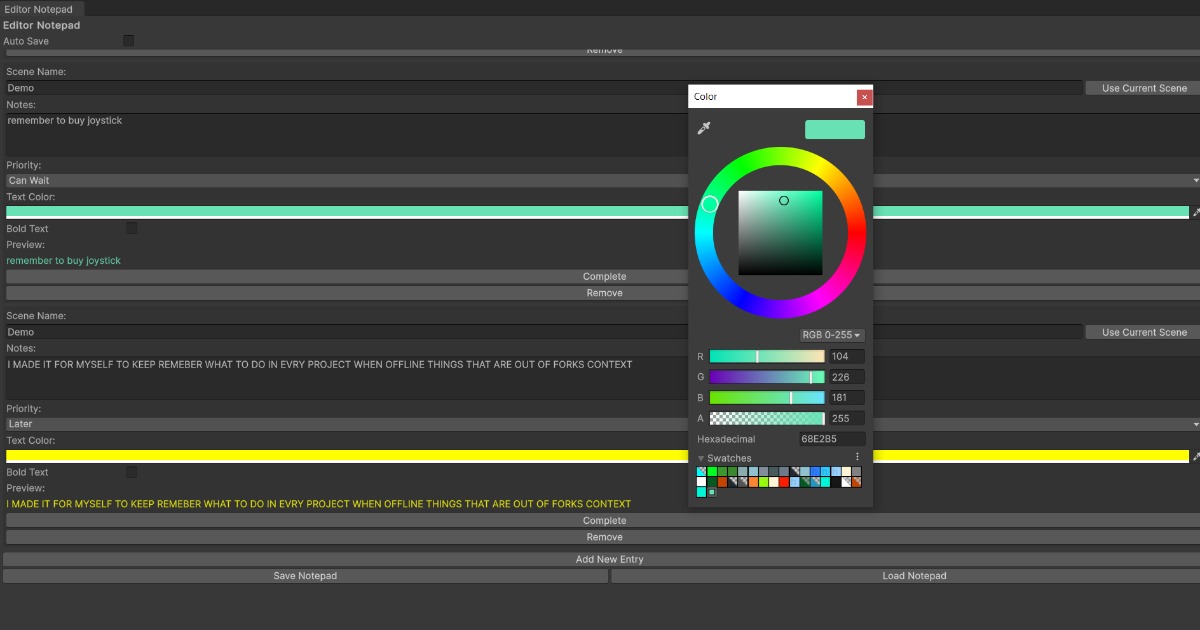Enable Bold Text for the first note entry
1200x630 pixels.
tap(131, 228)
